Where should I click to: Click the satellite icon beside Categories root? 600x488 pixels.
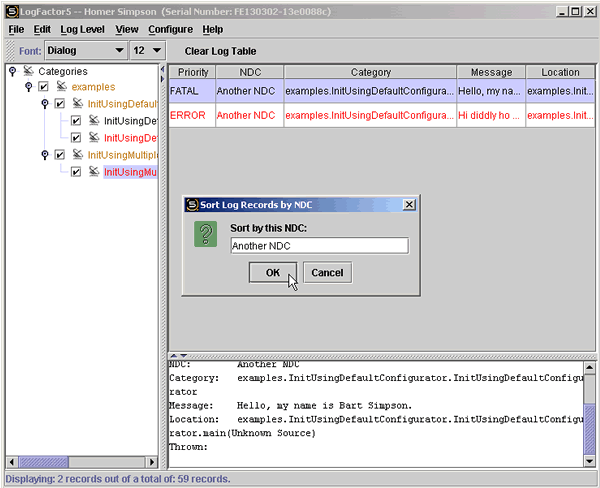click(x=28, y=71)
